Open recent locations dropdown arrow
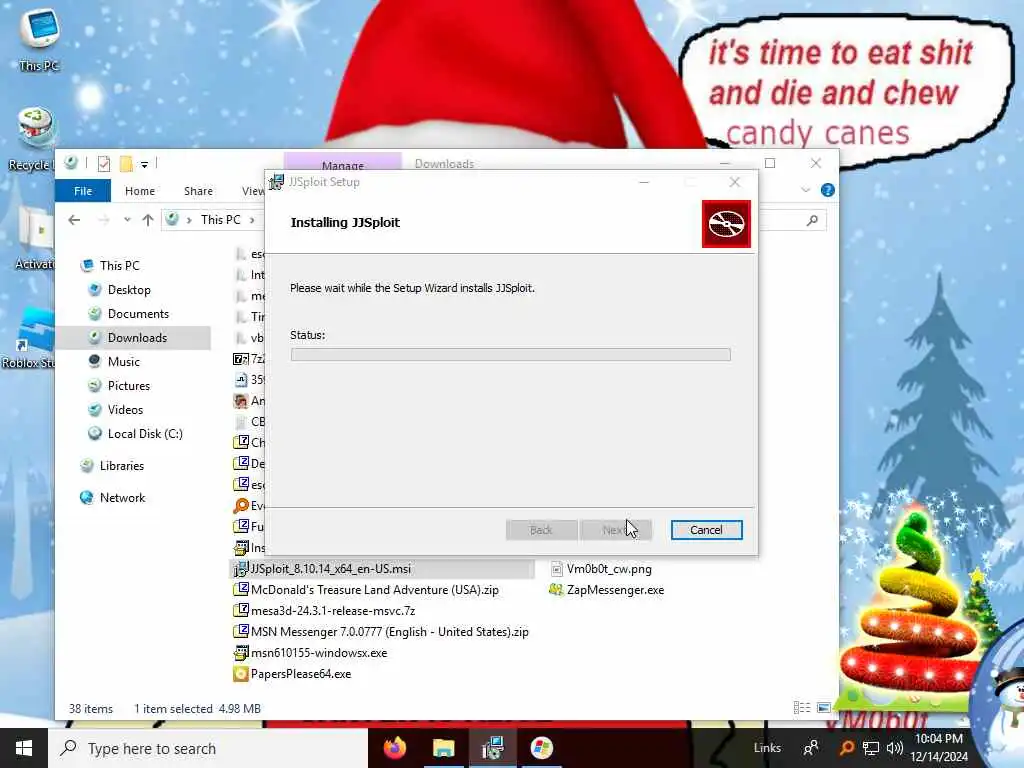Screen dimensions: 1024x768 [127, 220]
